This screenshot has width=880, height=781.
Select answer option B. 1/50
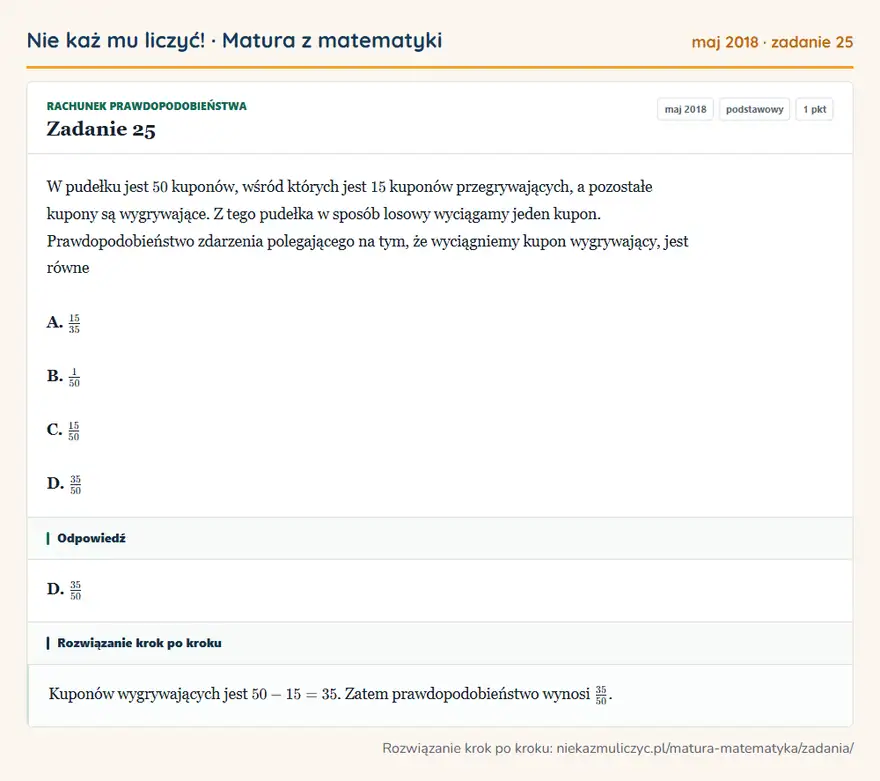click(x=63, y=376)
